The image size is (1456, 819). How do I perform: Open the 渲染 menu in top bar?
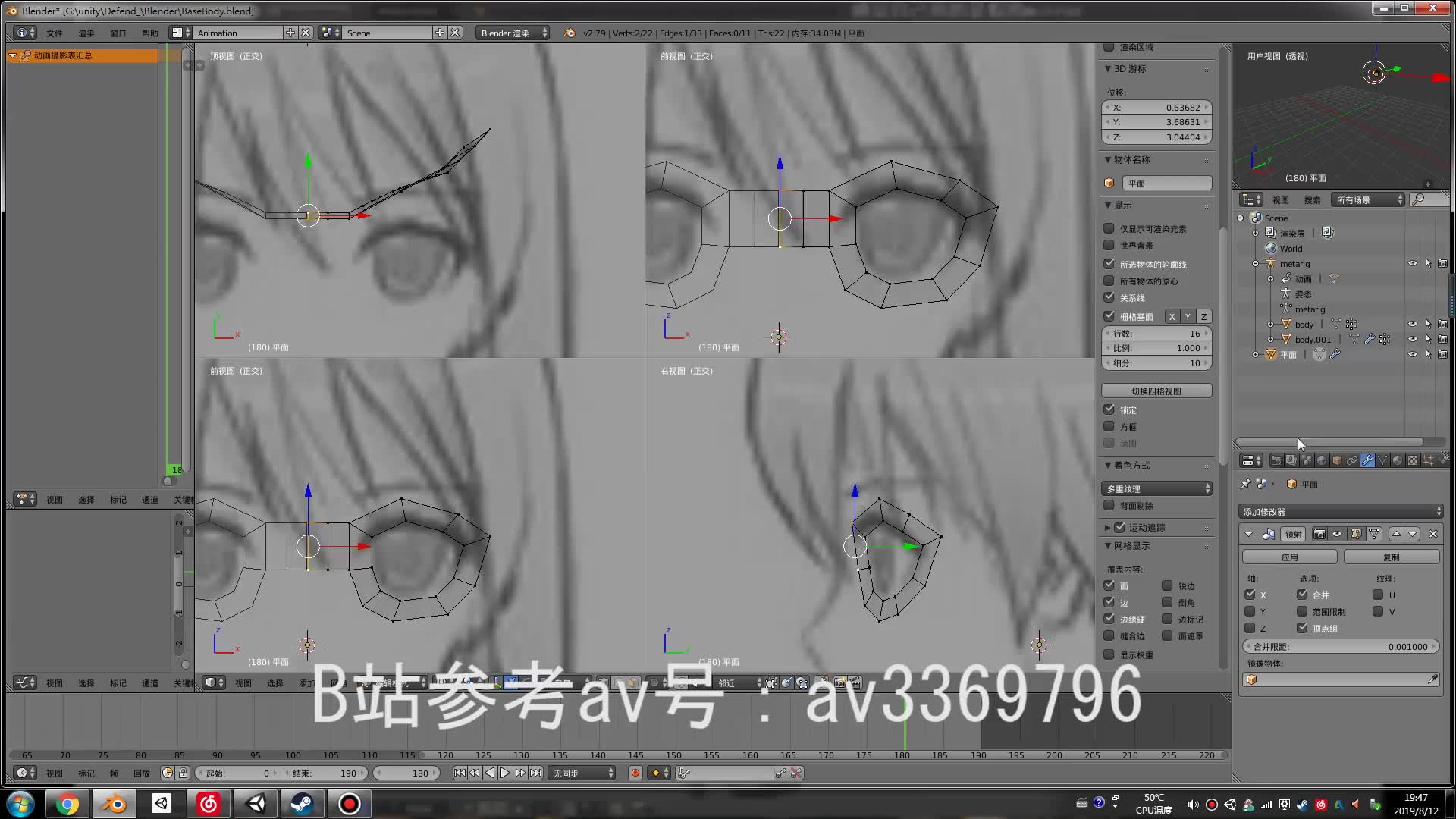pyautogui.click(x=86, y=33)
